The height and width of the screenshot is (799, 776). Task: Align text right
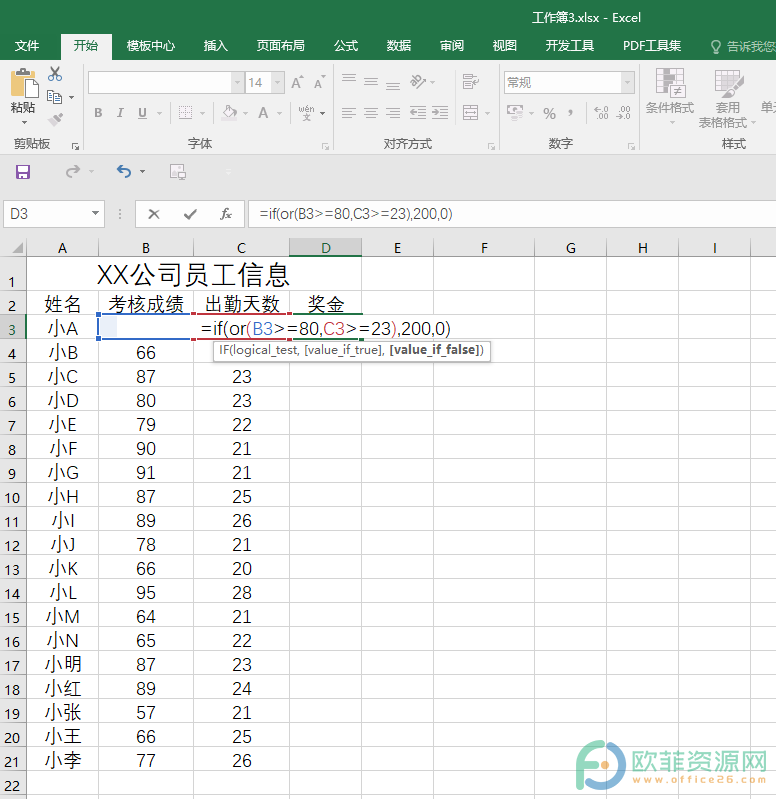pyautogui.click(x=393, y=113)
